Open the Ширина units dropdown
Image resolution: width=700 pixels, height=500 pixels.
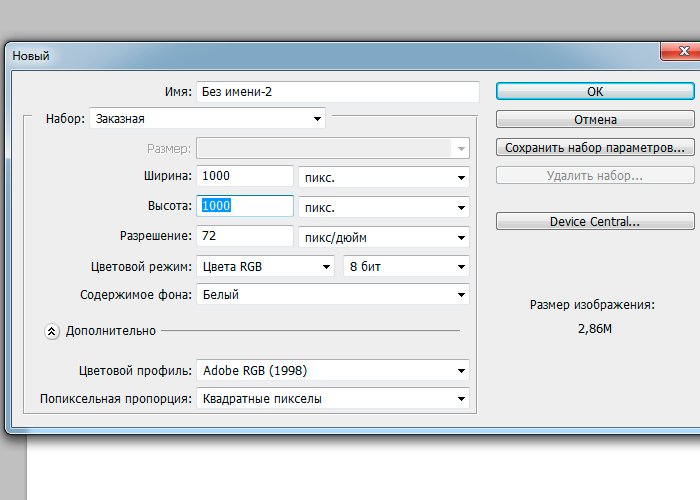pyautogui.click(x=384, y=177)
